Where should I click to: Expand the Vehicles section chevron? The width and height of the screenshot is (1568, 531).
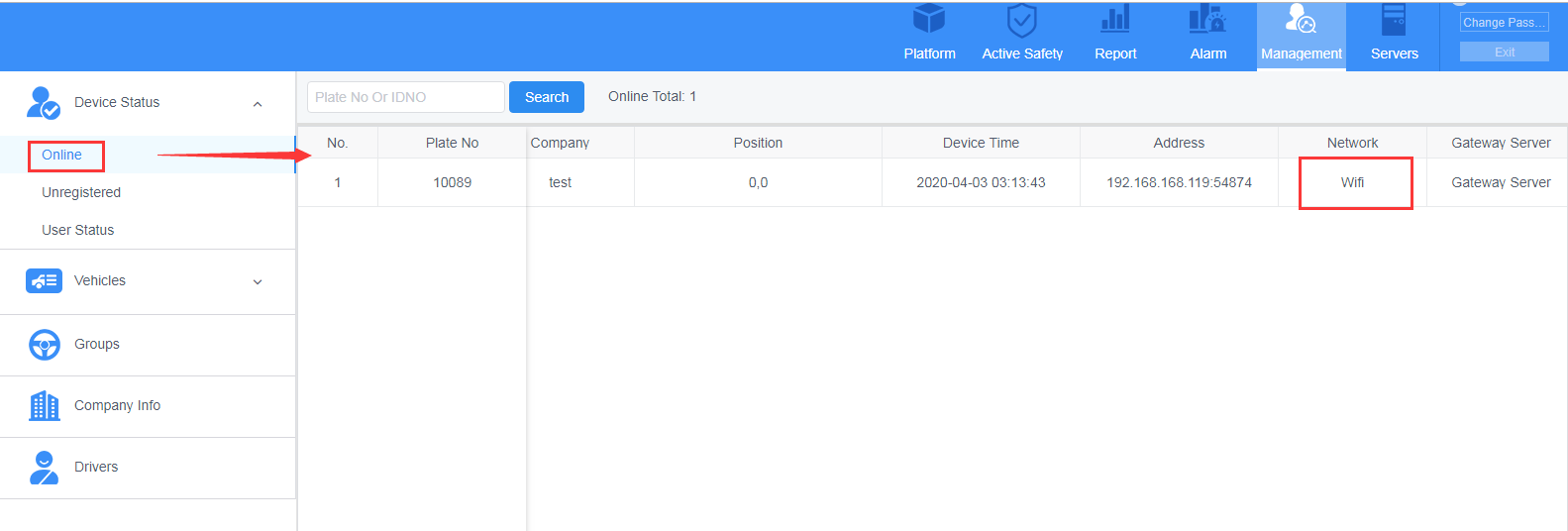[x=258, y=282]
